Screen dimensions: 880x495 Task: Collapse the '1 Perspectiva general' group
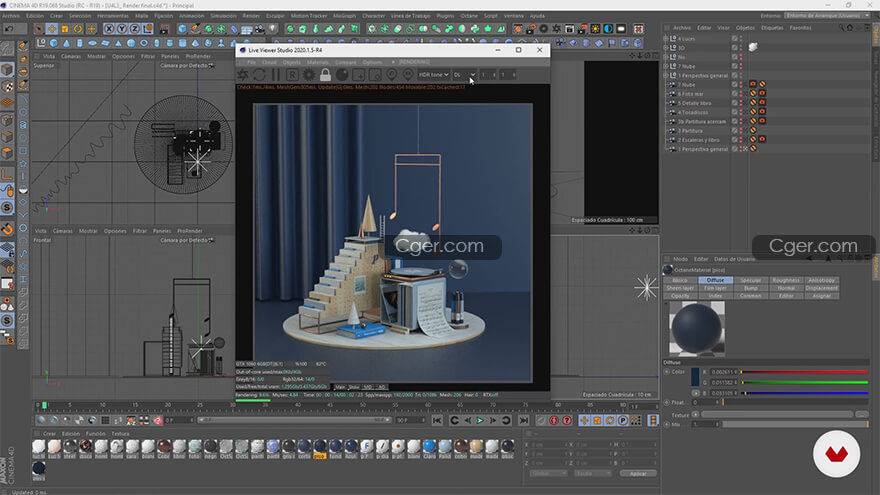coord(666,75)
